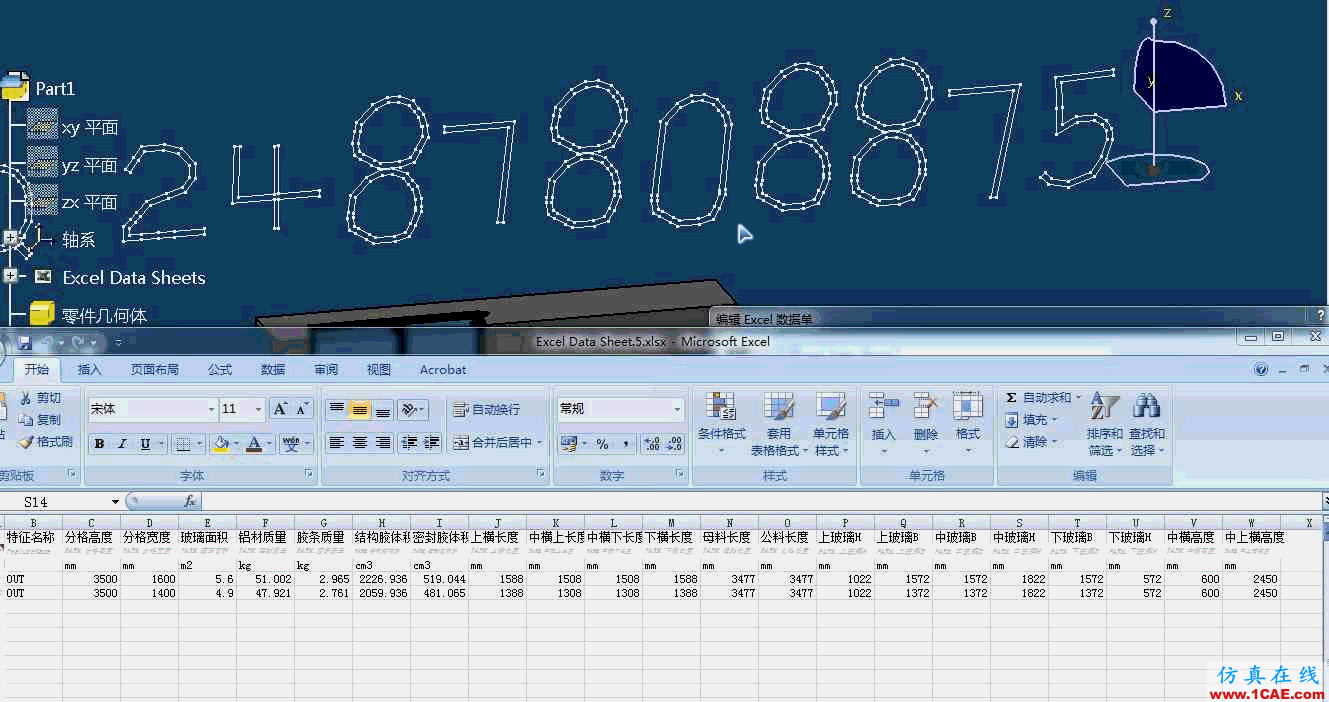Screen dimensions: 1329x702
Task: Open Sort and Filter (排序和筛选)
Action: [x=1105, y=424]
